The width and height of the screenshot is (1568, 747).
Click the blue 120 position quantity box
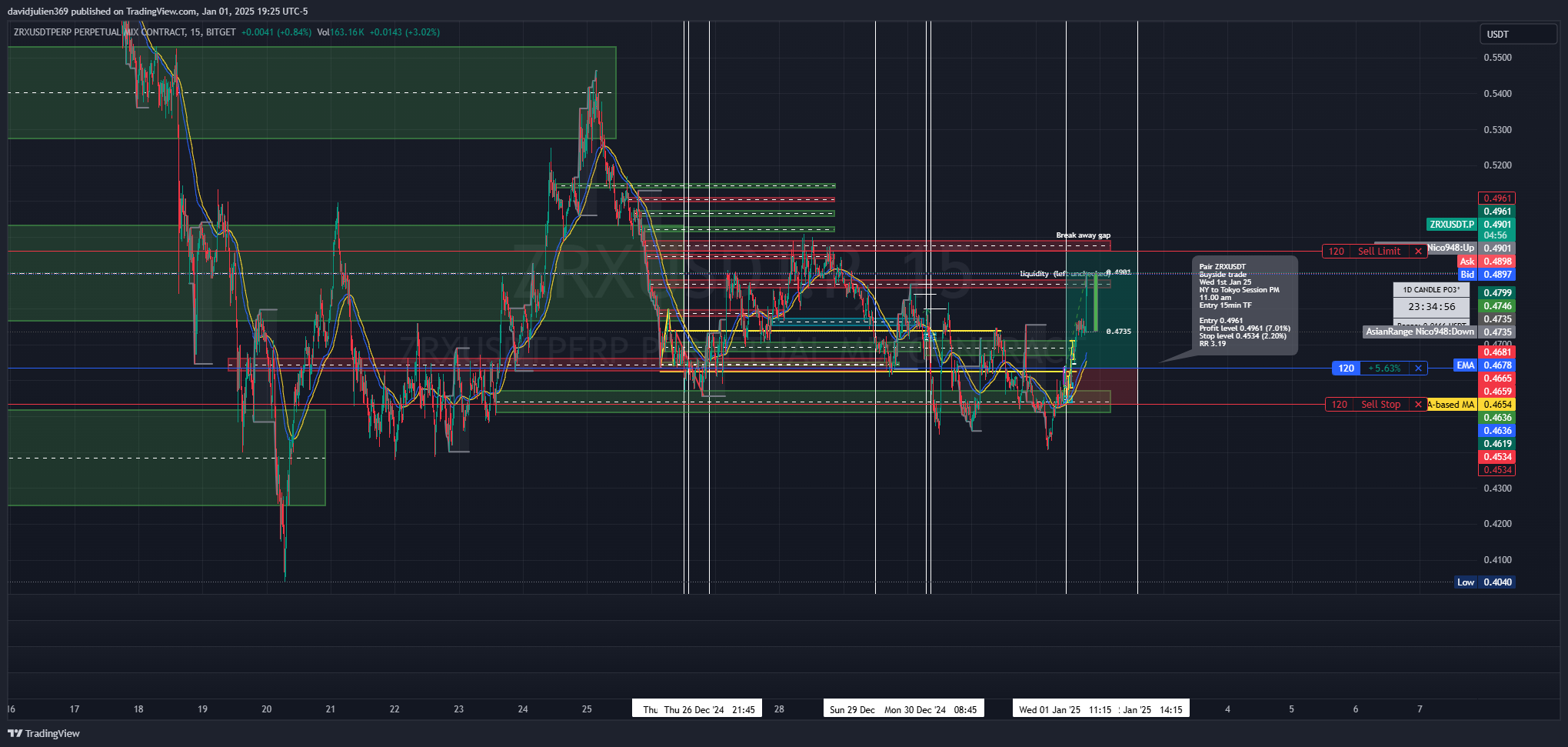pyautogui.click(x=1346, y=368)
